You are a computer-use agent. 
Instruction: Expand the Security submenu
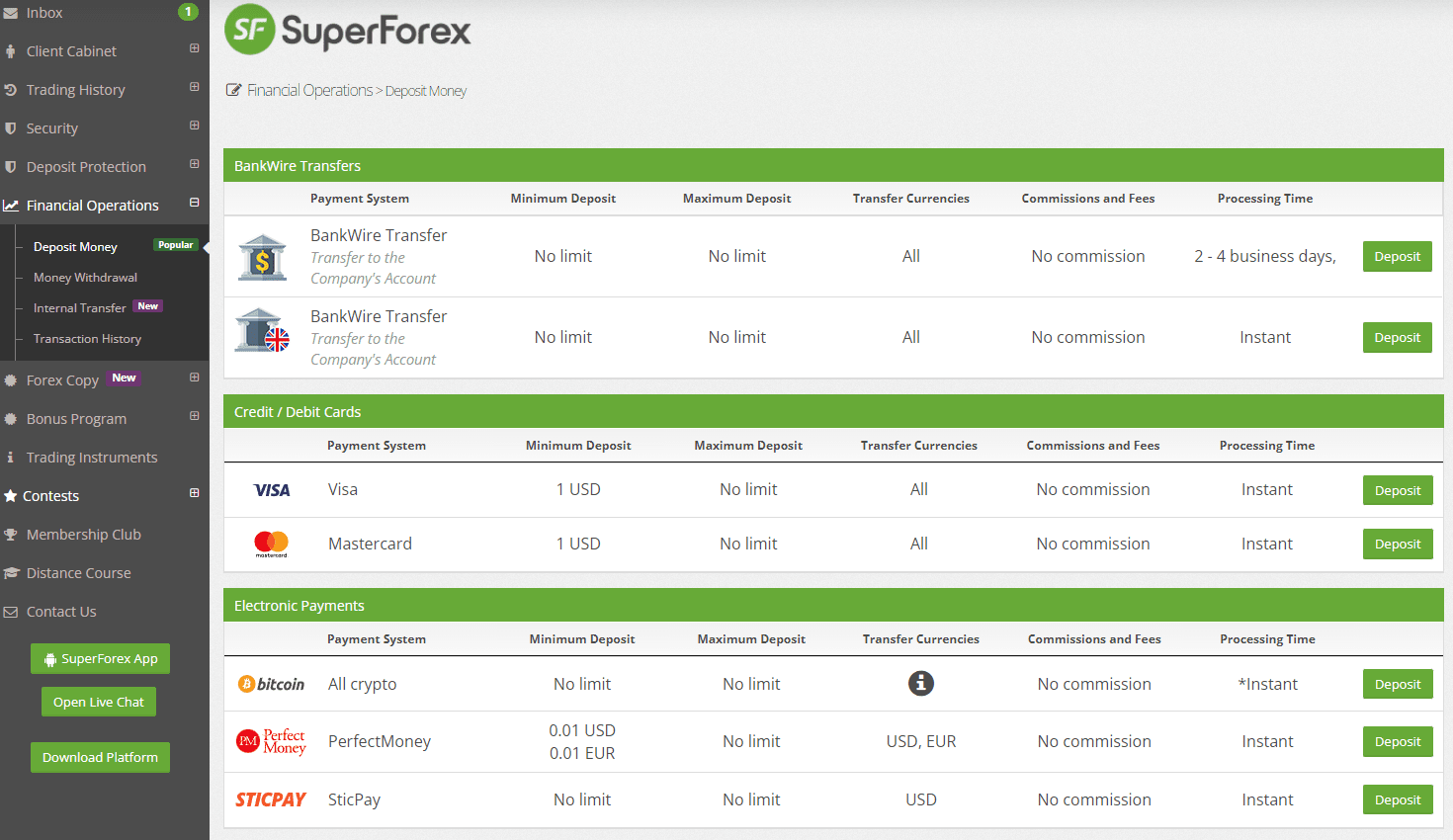[x=195, y=125]
